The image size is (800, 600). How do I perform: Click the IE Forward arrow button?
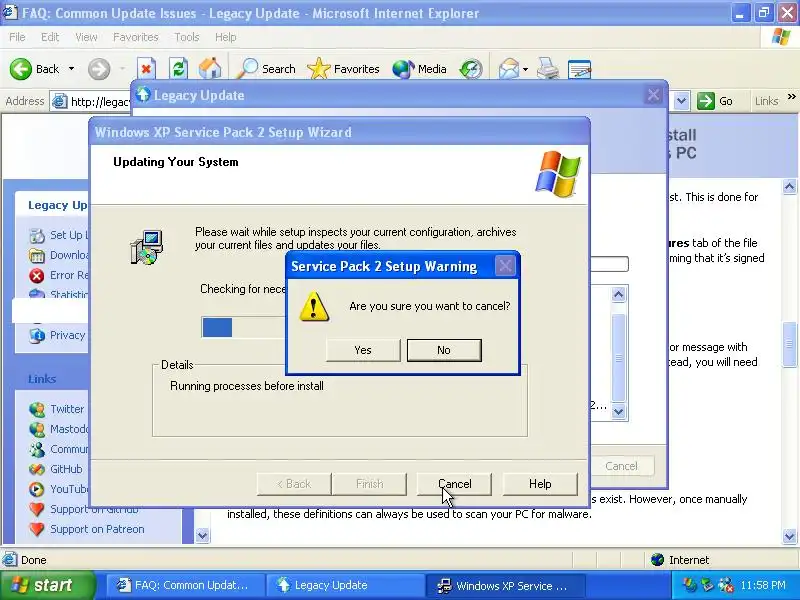[99, 69]
